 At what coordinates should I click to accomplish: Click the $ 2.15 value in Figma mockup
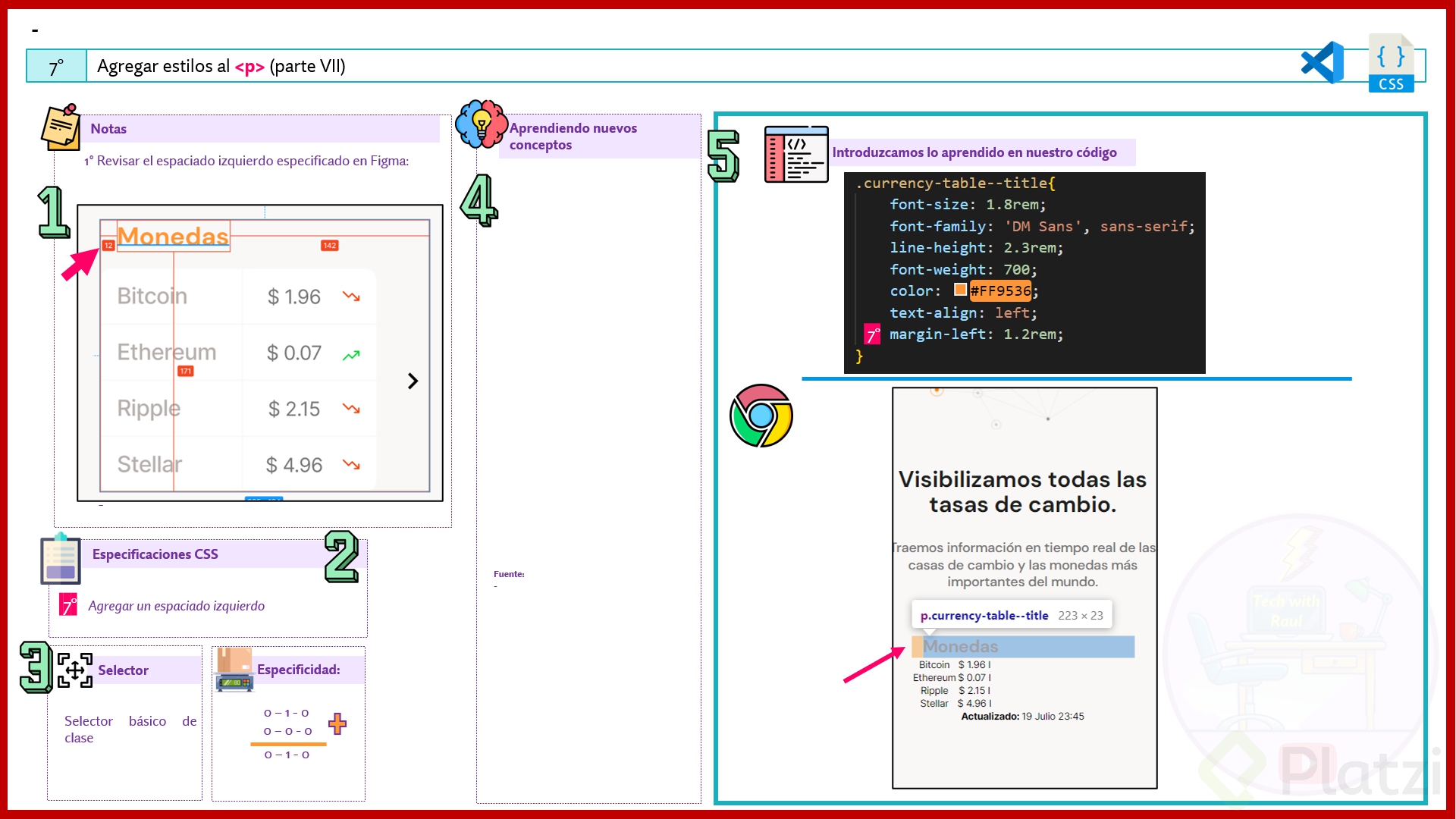[294, 409]
